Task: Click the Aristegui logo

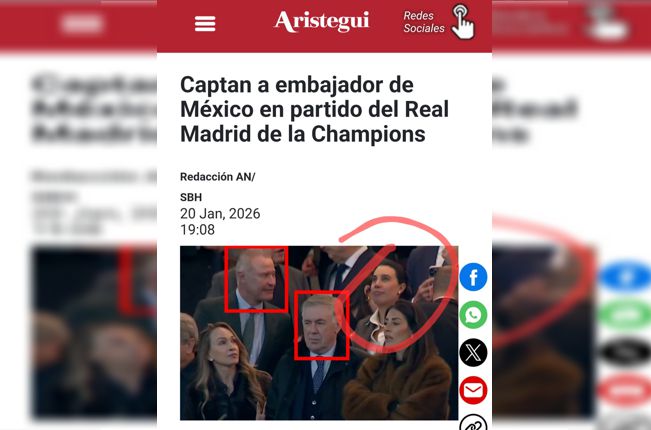Action: tap(321, 22)
